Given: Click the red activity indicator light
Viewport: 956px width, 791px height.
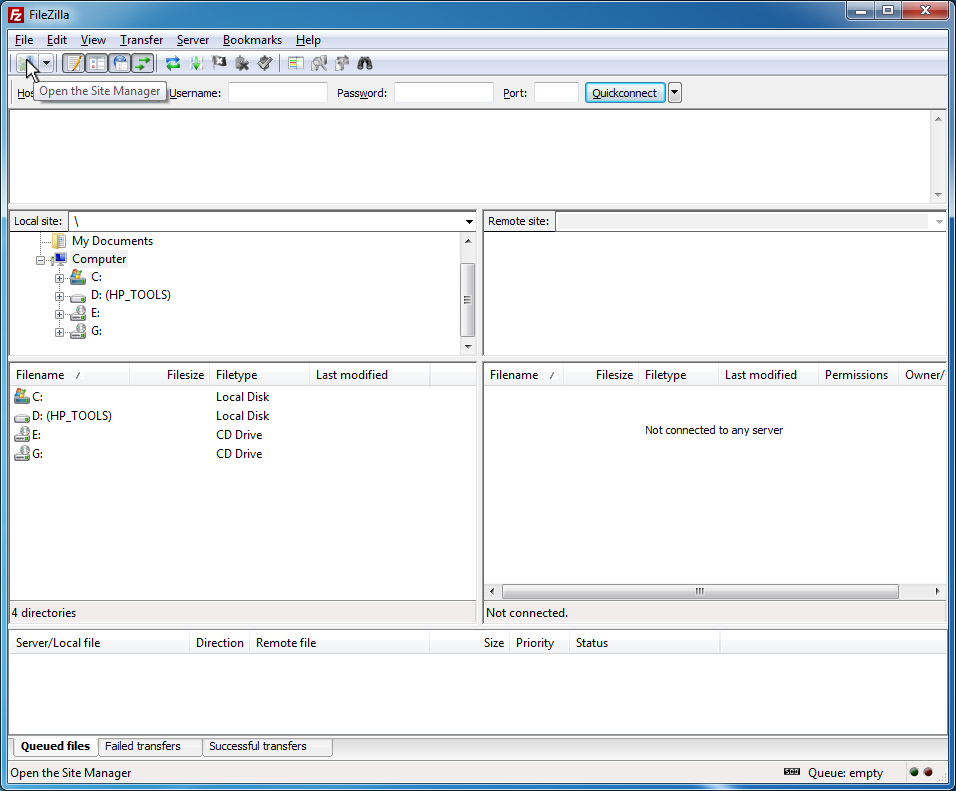Looking at the screenshot, I should 928,772.
